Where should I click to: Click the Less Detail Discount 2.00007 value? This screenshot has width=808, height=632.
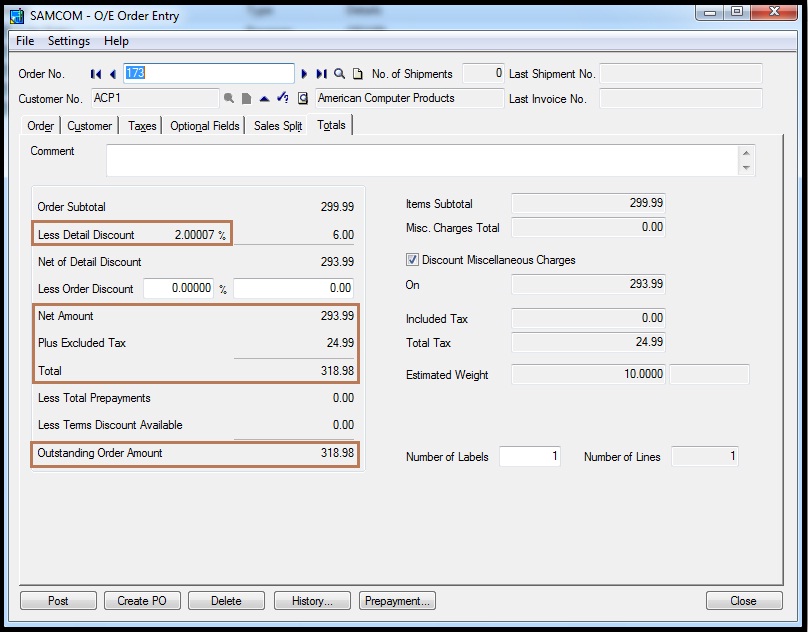(x=194, y=235)
